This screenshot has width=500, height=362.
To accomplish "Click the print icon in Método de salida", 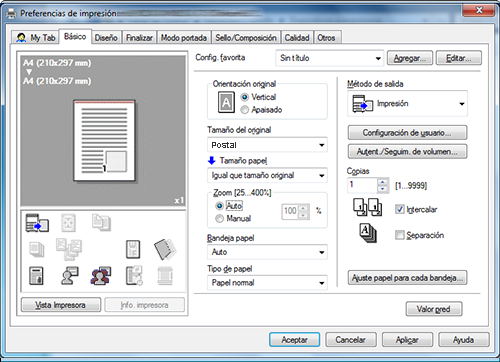I will point(363,104).
